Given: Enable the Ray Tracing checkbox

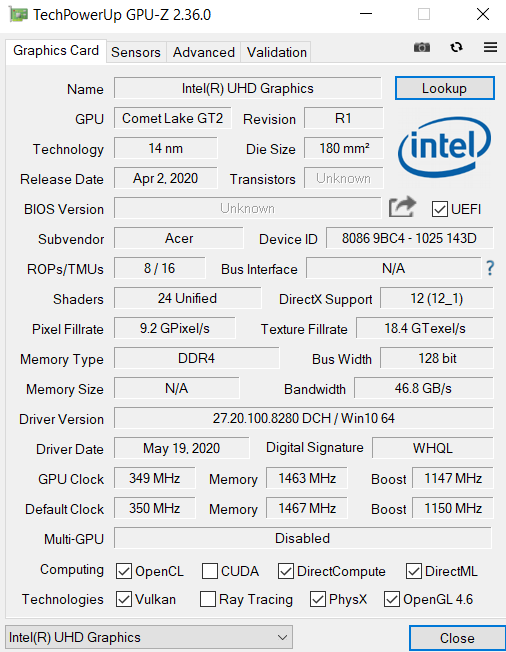Looking at the screenshot, I should pos(207,599).
